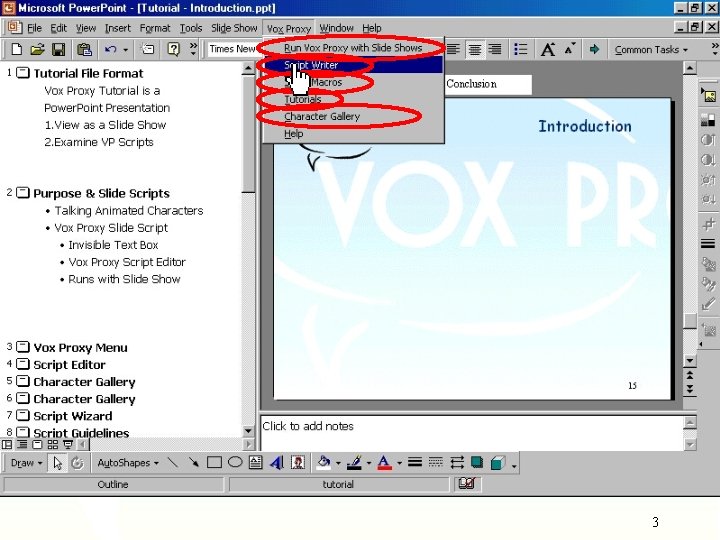Expand more Standard toolbar buttons
Viewport: 720px width, 540px height.
coord(193,49)
